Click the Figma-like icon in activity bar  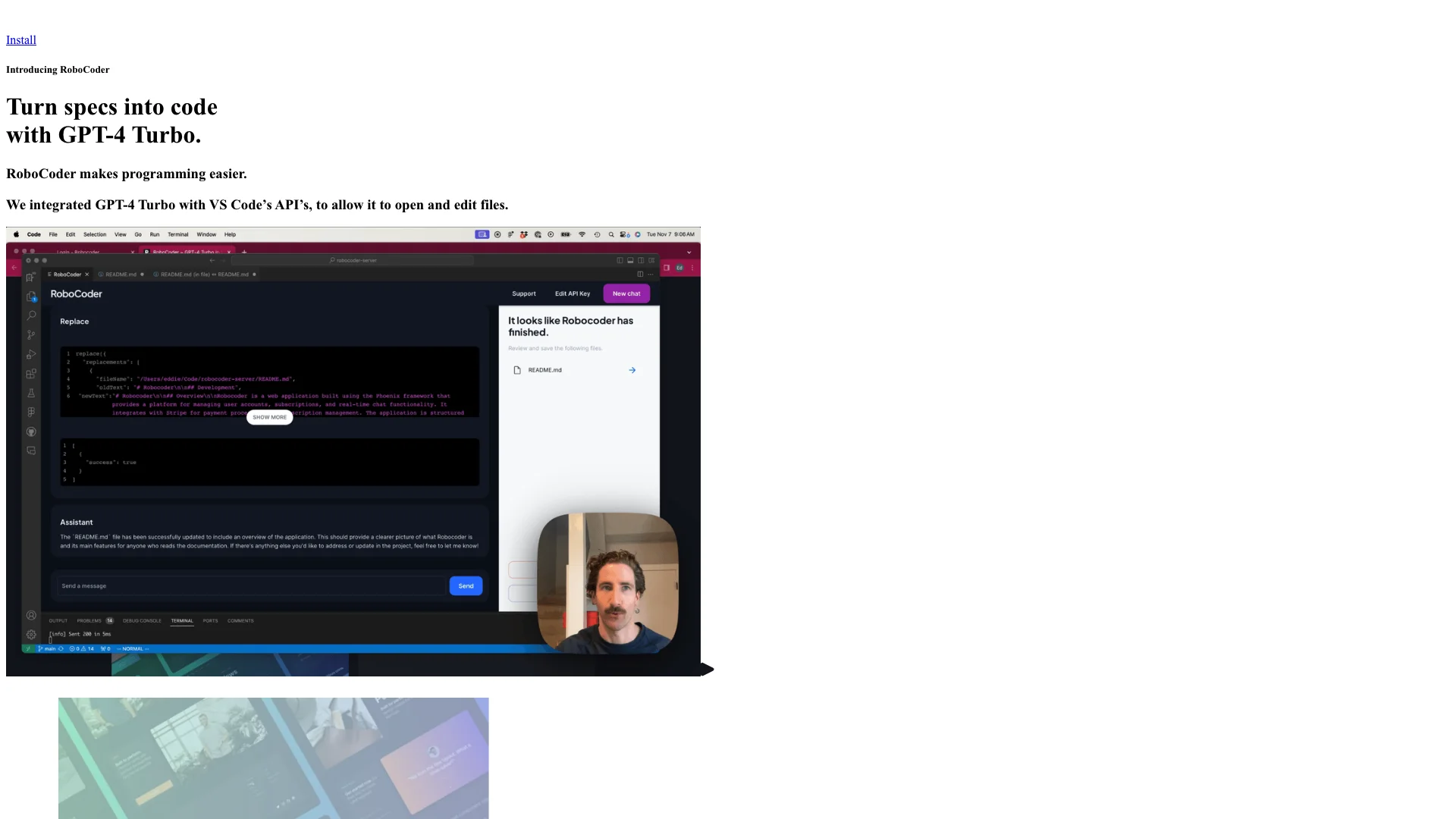(x=31, y=413)
